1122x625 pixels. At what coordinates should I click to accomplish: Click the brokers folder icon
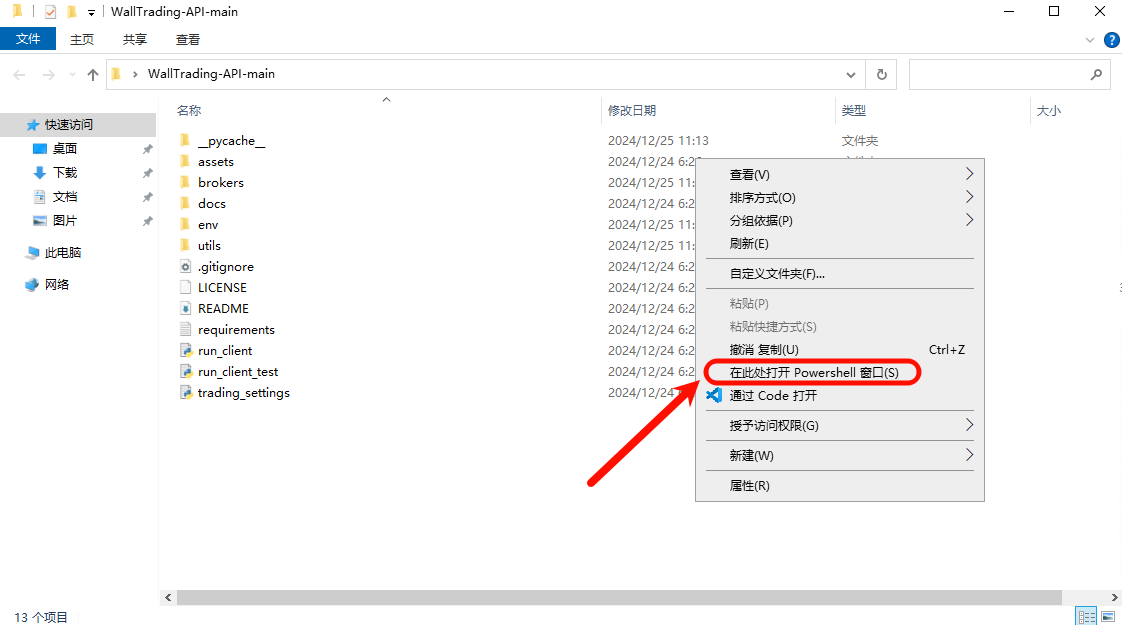(185, 183)
